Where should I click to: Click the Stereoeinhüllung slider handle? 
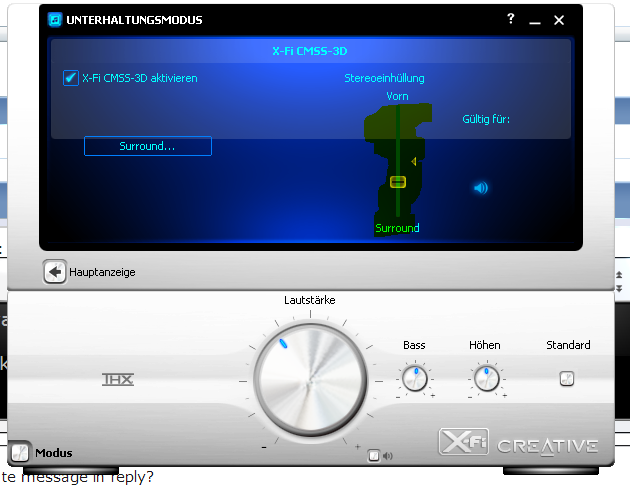398,182
